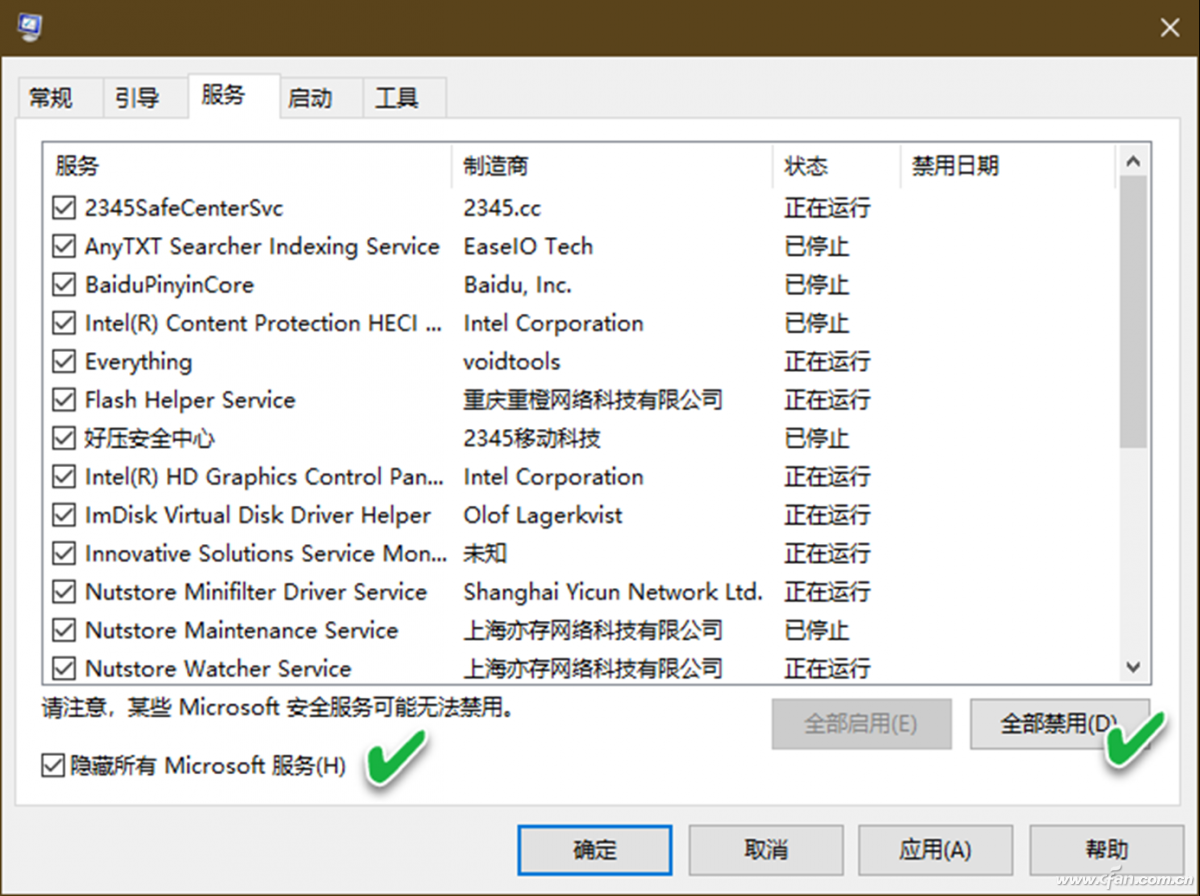Open help with the 帮助 button
The height and width of the screenshot is (896, 1200).
pyautogui.click(x=1106, y=850)
